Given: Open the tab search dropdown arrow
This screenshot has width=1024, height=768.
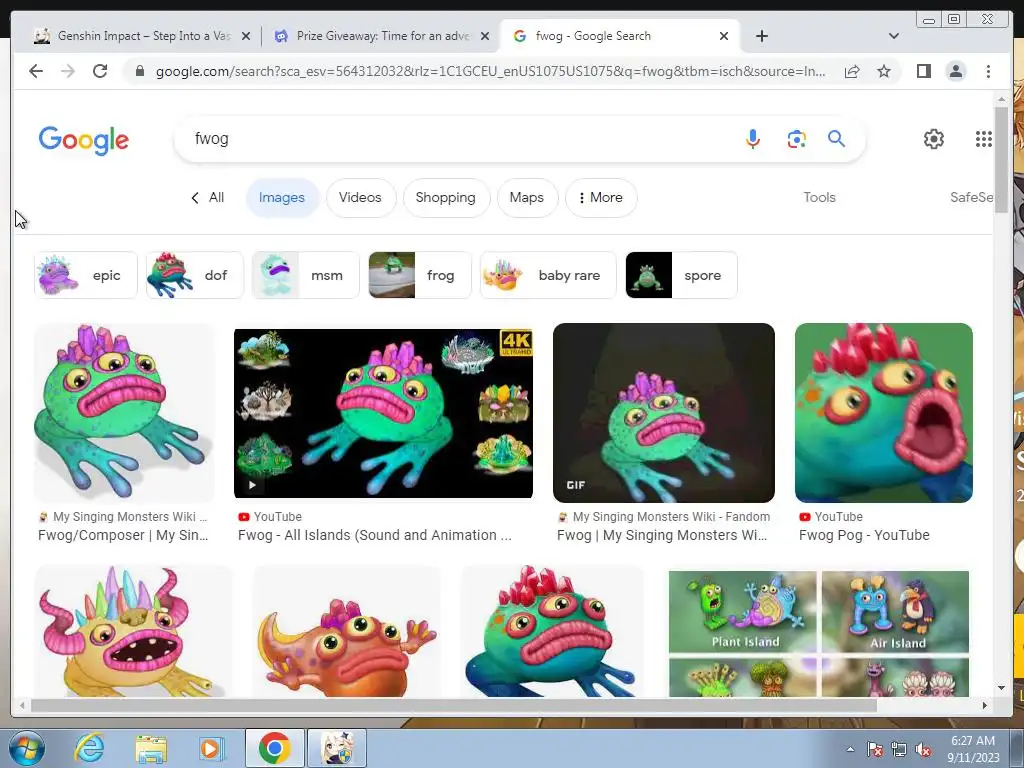Looking at the screenshot, I should [x=893, y=36].
